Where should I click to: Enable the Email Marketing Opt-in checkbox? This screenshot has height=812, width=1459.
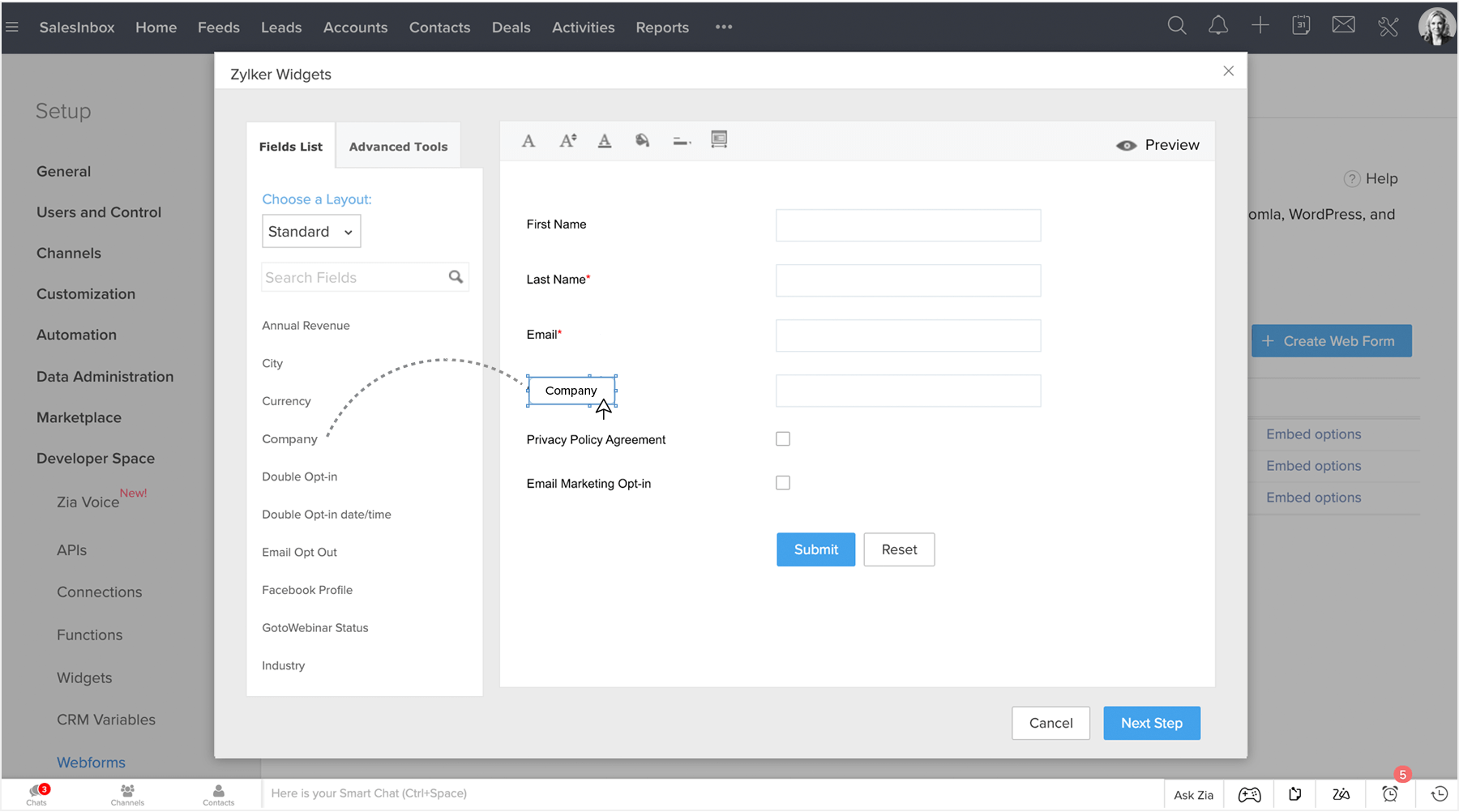[783, 483]
